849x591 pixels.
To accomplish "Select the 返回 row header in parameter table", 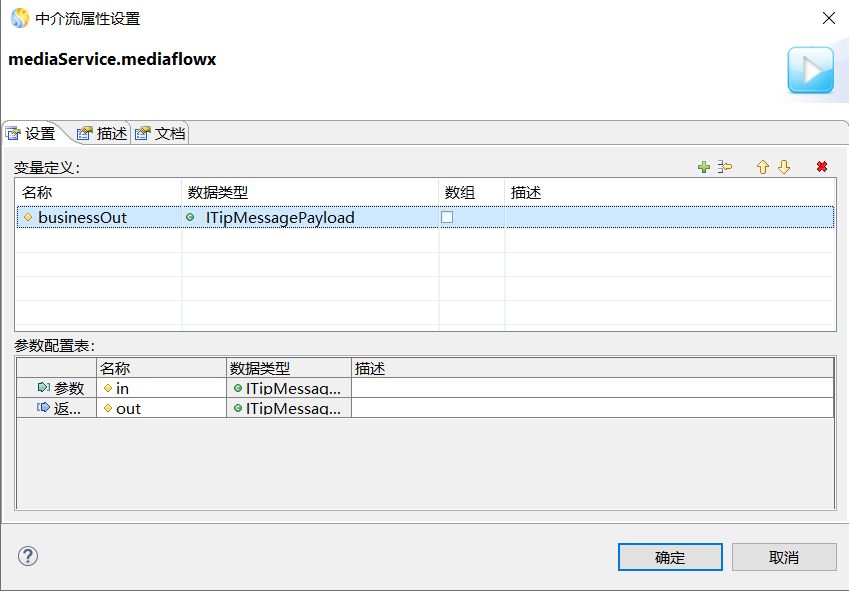I will pyautogui.click(x=58, y=408).
